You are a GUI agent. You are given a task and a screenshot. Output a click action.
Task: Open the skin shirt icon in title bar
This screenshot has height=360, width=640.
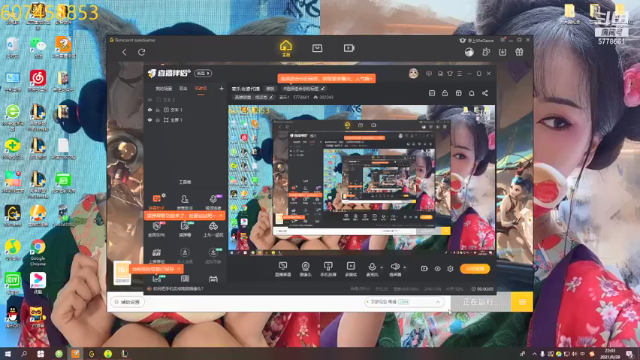pyautogui.click(x=450, y=73)
